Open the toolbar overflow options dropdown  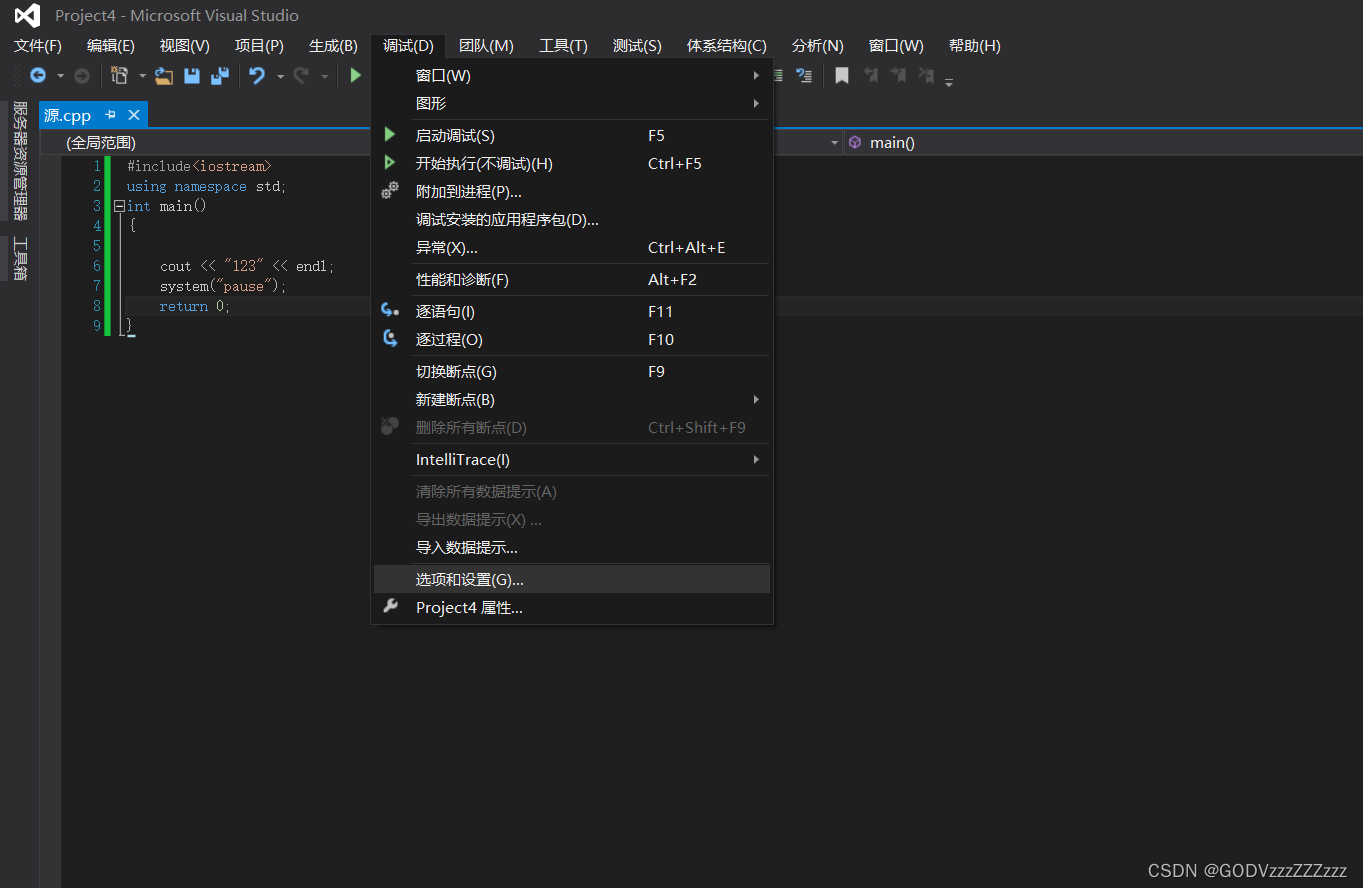click(x=949, y=81)
